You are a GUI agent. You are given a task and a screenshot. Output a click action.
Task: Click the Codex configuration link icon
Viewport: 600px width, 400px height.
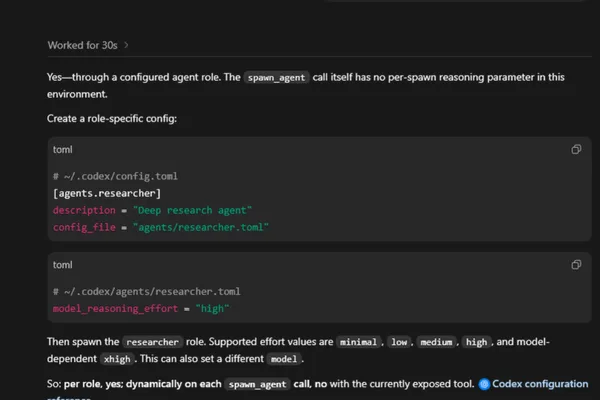coord(484,384)
